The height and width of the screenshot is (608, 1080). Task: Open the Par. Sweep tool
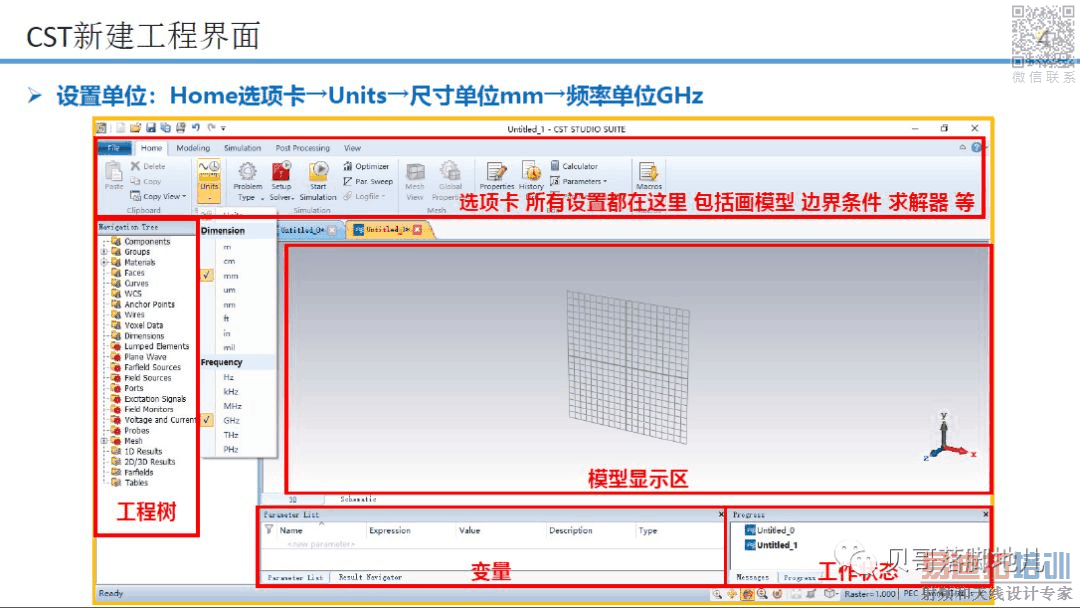[x=368, y=181]
